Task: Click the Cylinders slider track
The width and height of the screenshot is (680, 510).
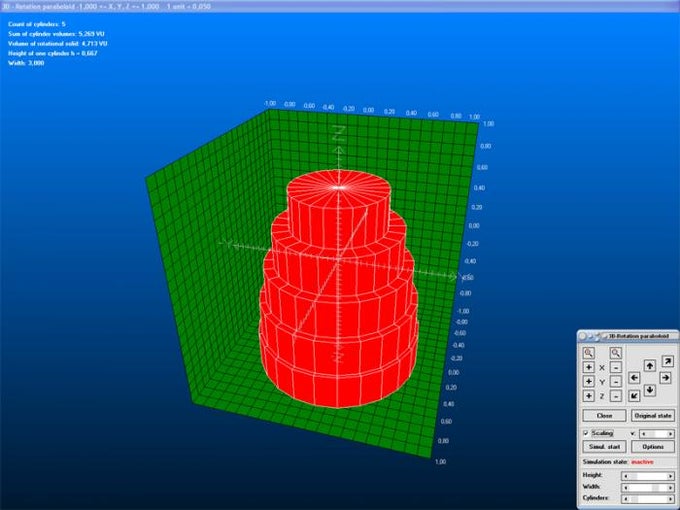Action: (x=648, y=499)
